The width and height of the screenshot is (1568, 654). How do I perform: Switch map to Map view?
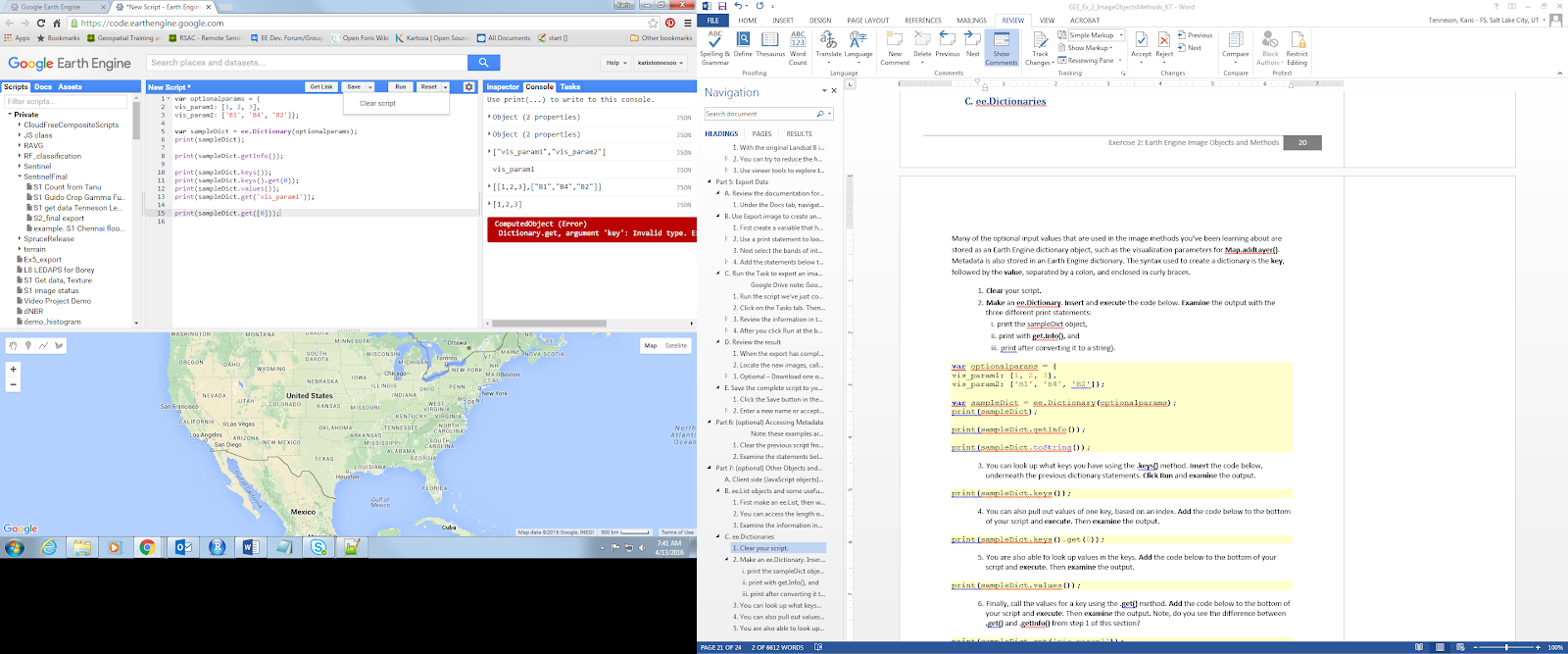650,345
